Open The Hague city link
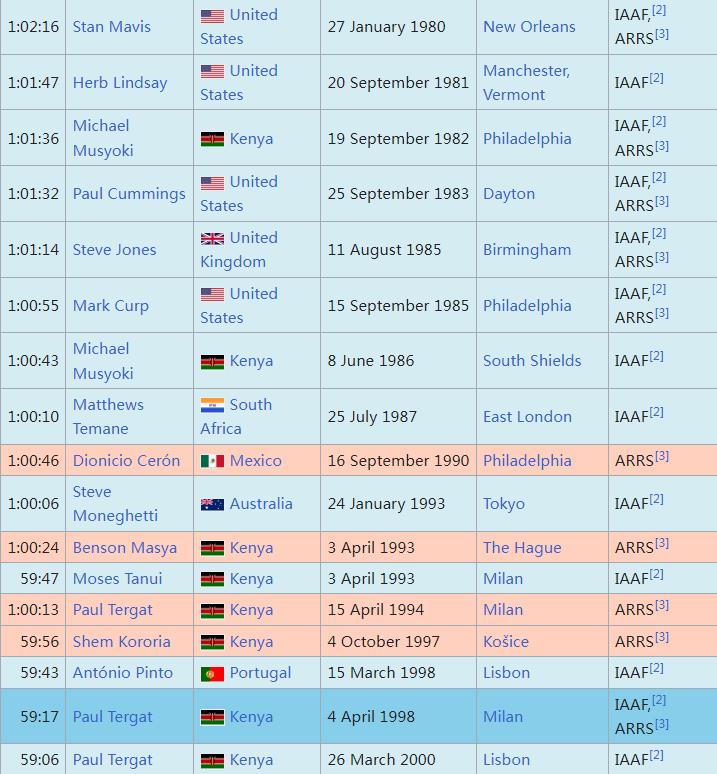717x774 pixels. pyautogui.click(x=522, y=548)
